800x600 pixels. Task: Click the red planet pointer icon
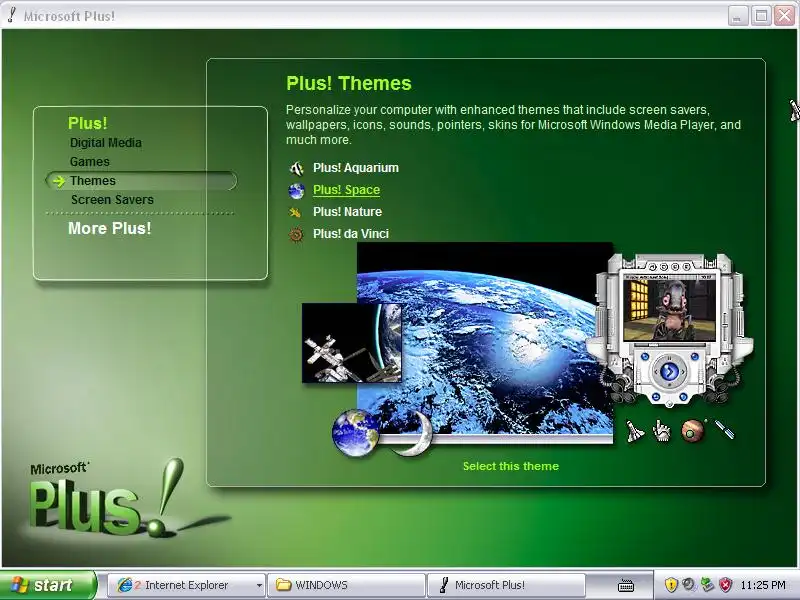coord(692,432)
